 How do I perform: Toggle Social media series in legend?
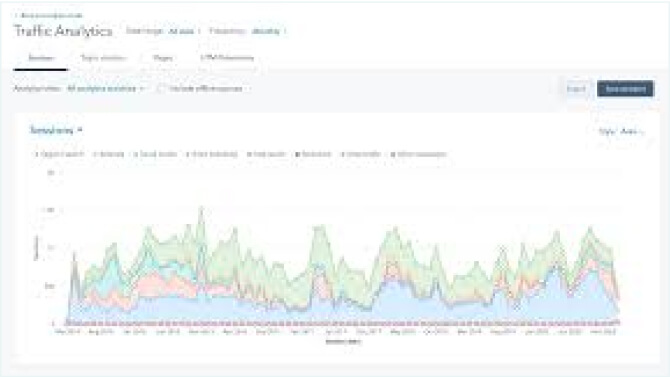(x=156, y=154)
